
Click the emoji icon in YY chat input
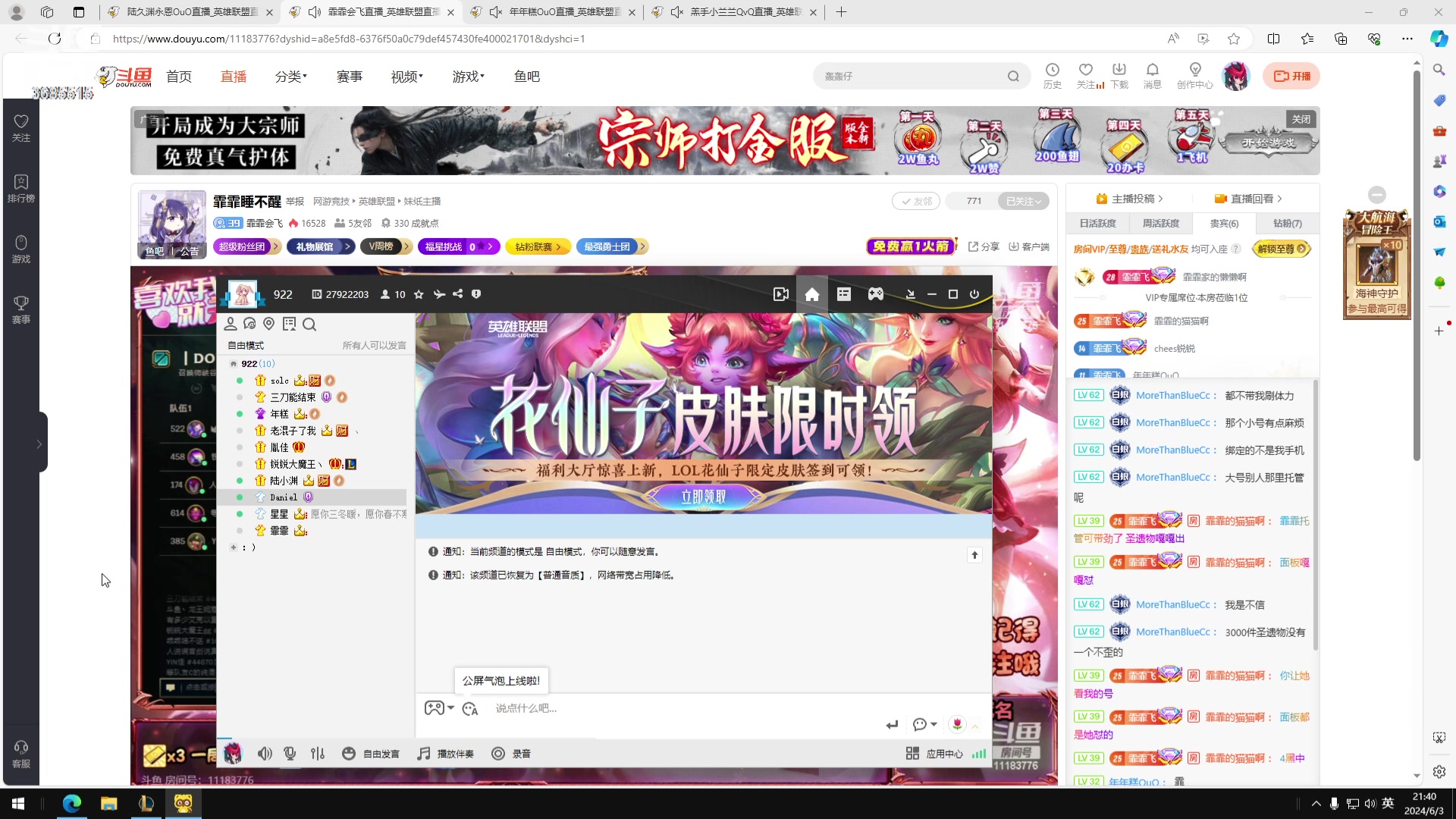point(470,708)
